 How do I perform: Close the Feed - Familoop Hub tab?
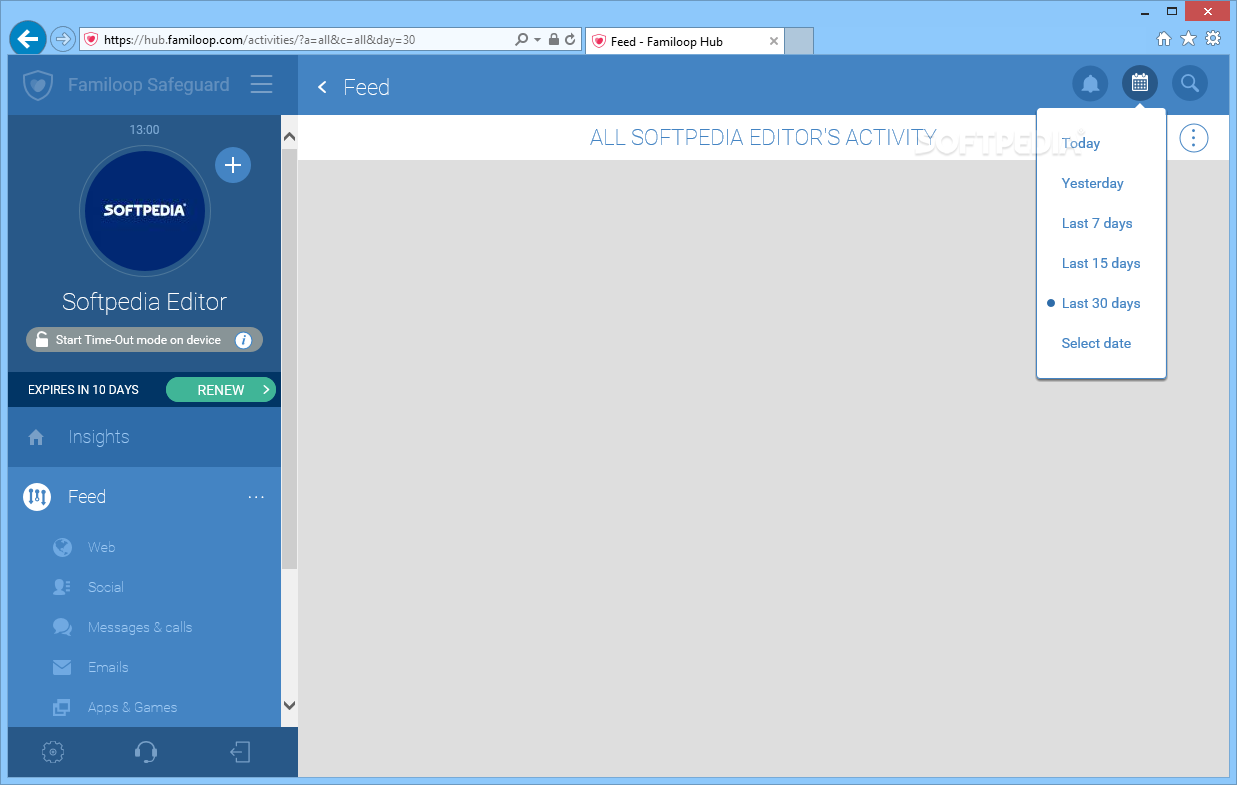point(773,41)
